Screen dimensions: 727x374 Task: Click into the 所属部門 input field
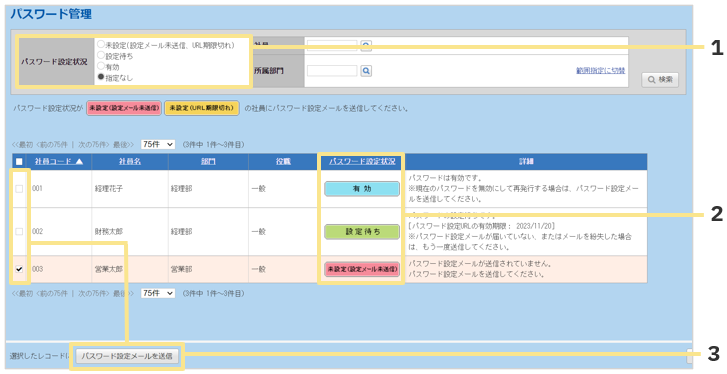[332, 71]
